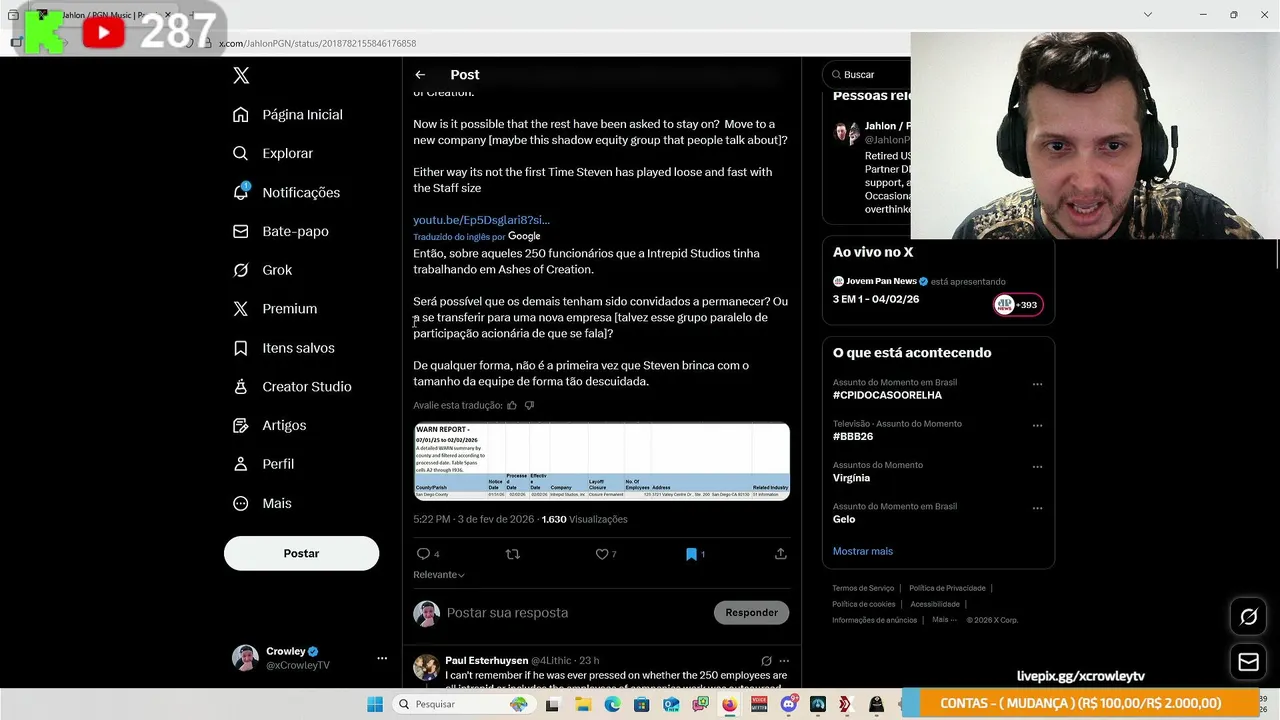Open options for Gelo trend
This screenshot has height=720, width=1280.
click(x=1037, y=508)
